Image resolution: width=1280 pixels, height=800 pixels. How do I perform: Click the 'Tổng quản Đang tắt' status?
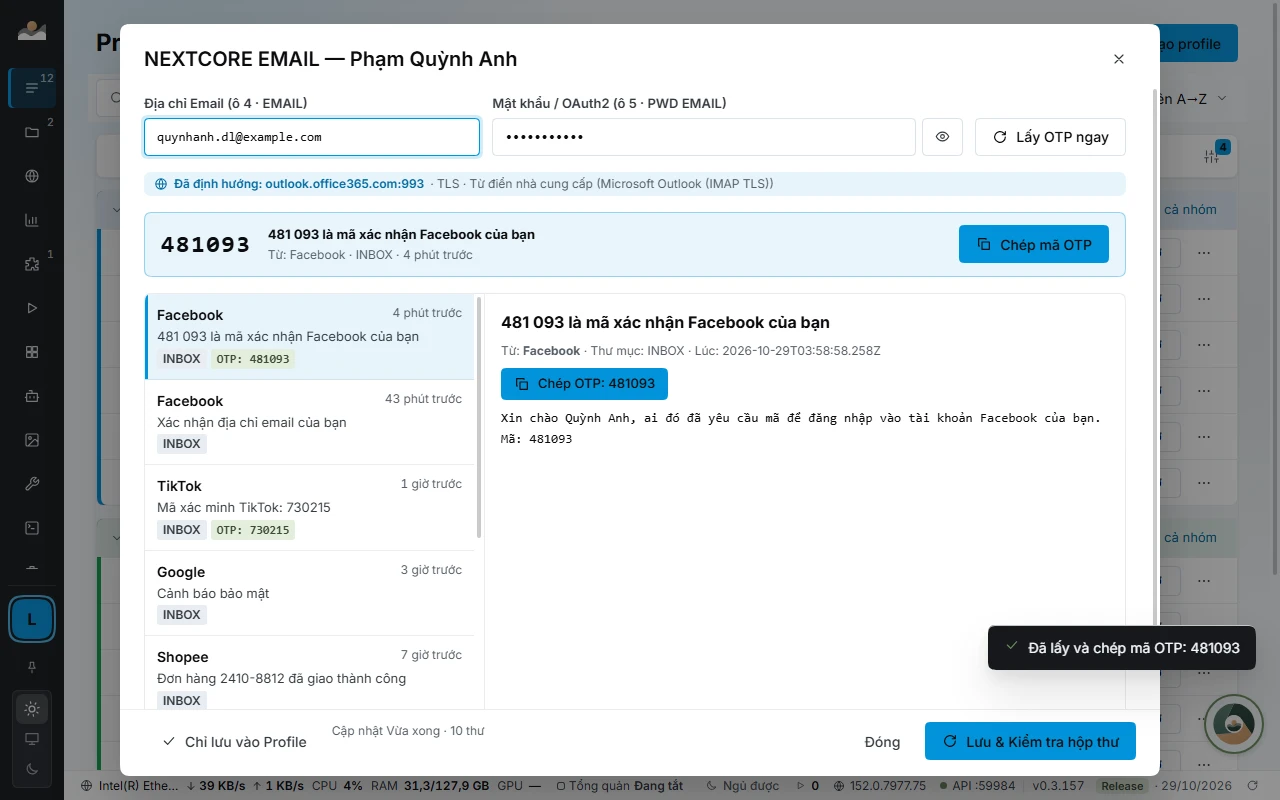point(620,786)
